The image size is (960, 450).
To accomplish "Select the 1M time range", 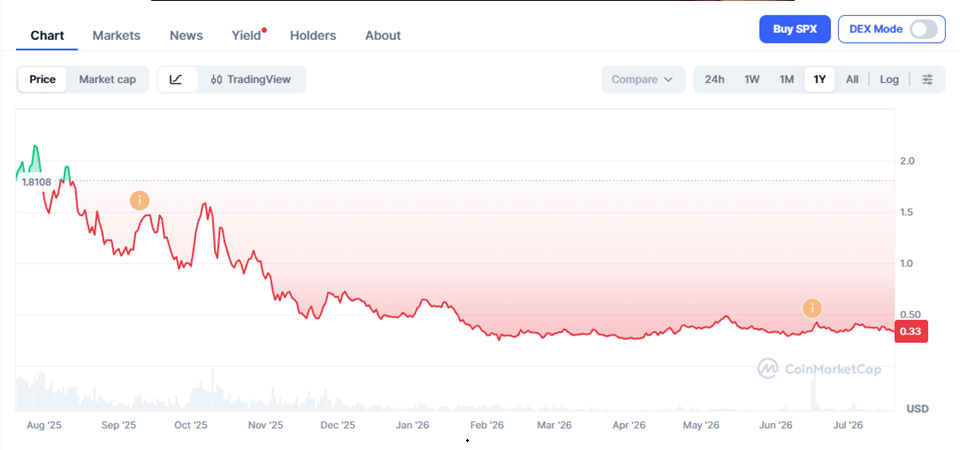I will click(x=786, y=80).
